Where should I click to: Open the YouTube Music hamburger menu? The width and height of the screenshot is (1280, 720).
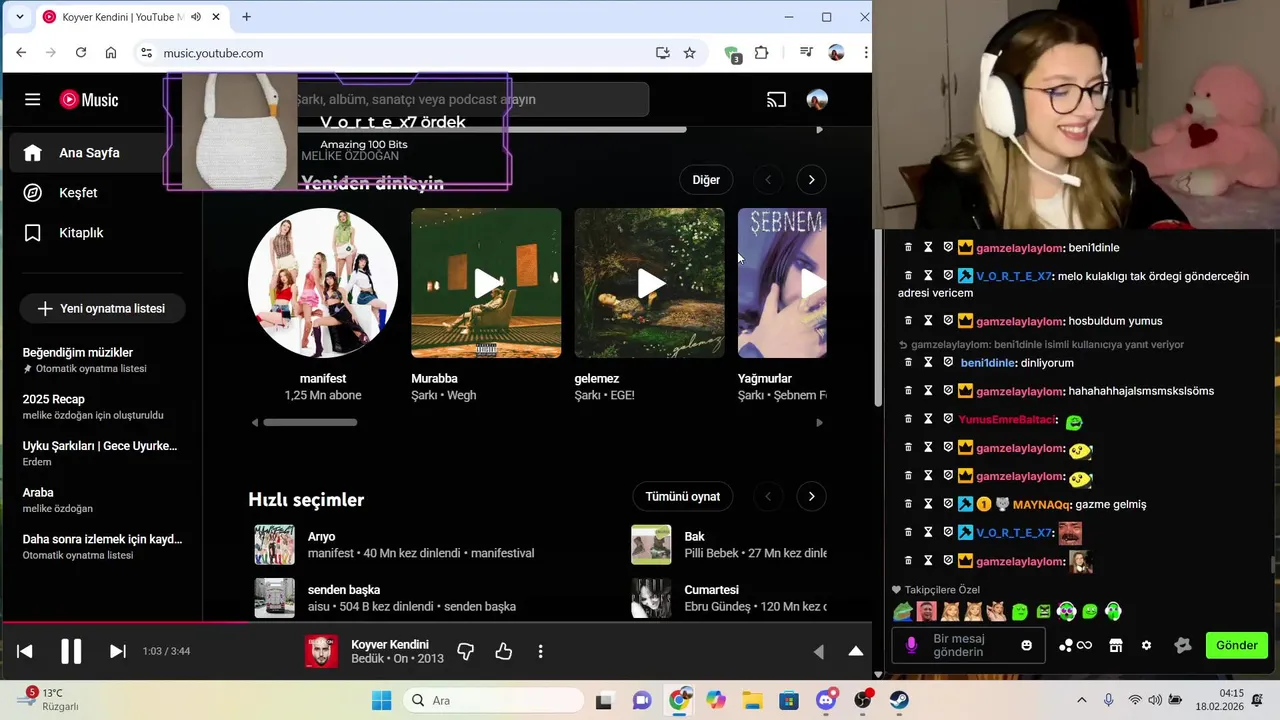pyautogui.click(x=33, y=99)
